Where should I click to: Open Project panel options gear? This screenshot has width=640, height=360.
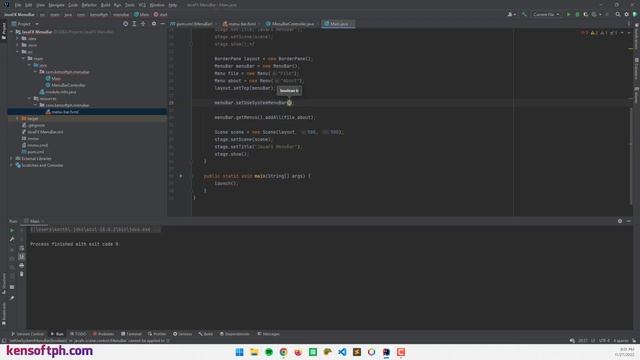(154, 24)
